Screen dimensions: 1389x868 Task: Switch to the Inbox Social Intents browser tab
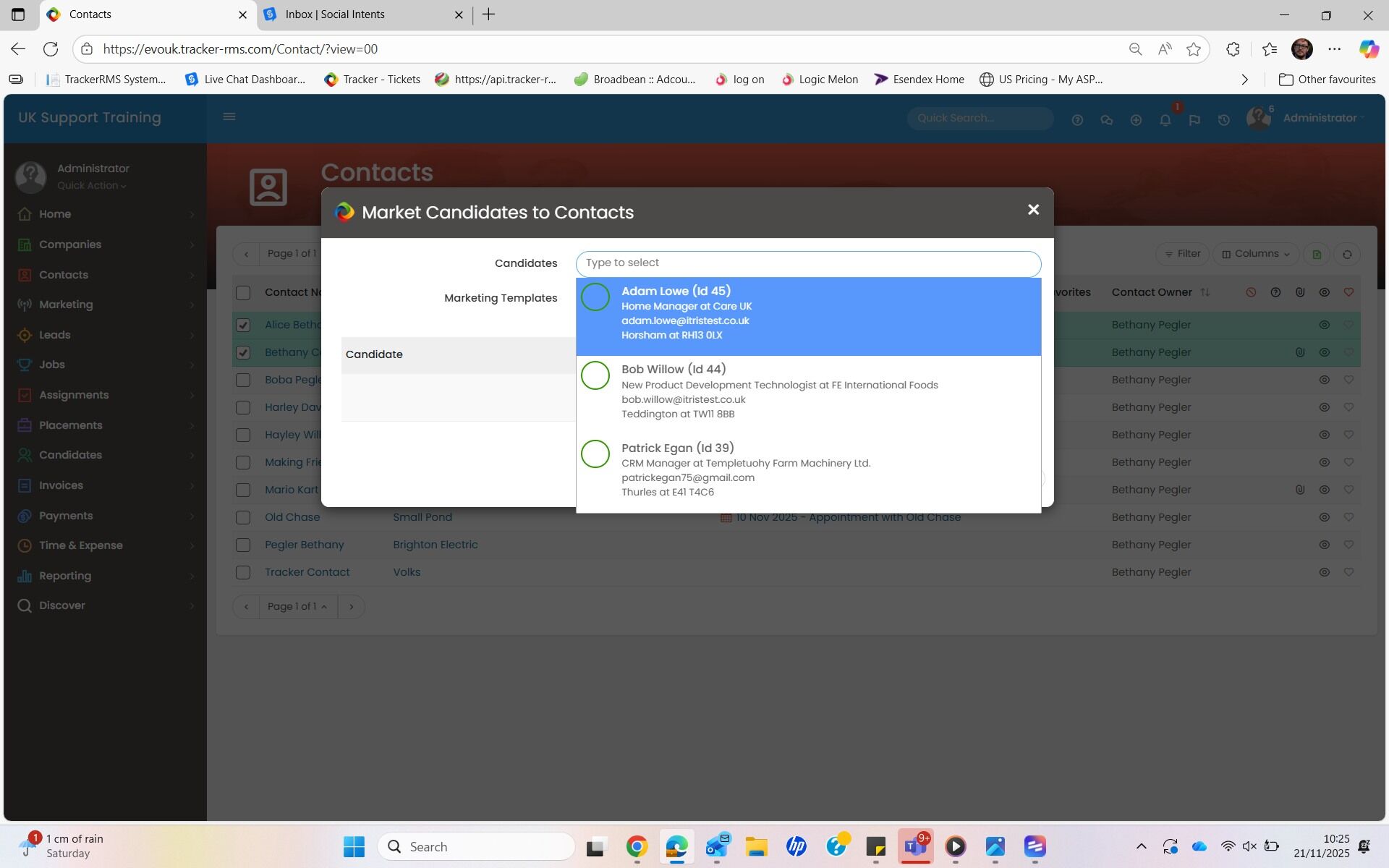click(x=335, y=14)
